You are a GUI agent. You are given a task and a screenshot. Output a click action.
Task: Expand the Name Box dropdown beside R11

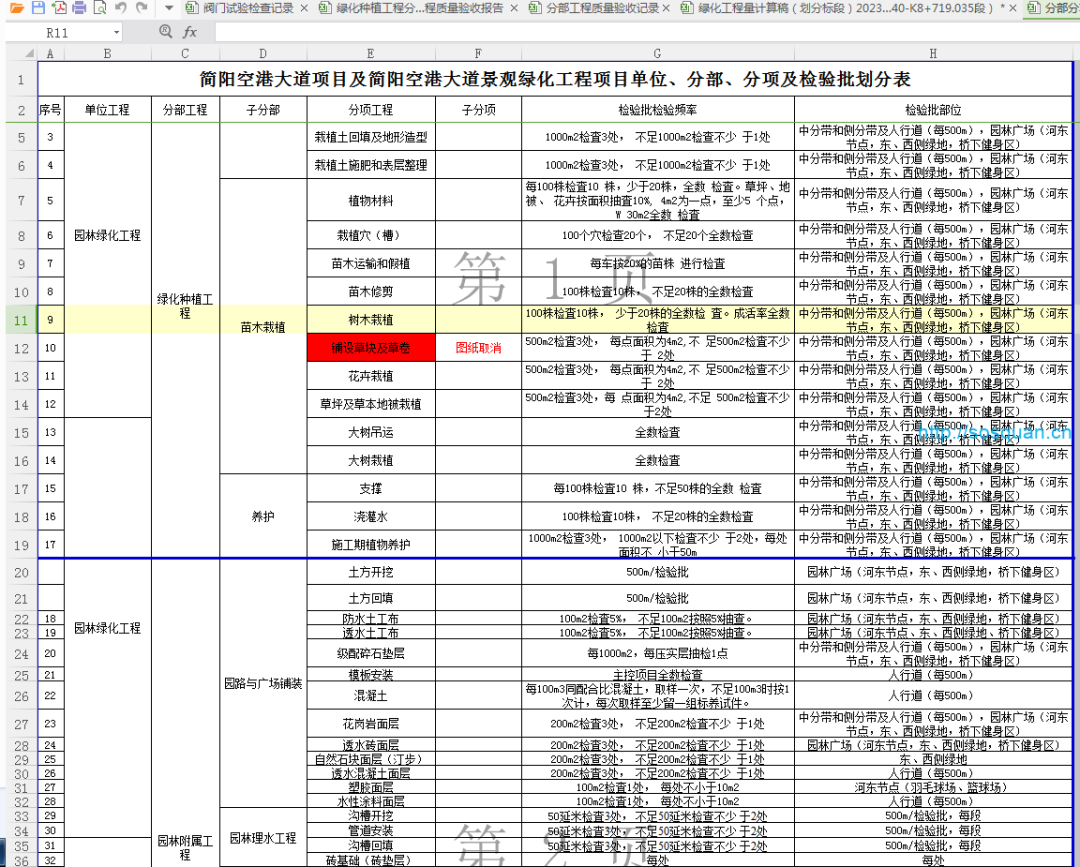coord(116,32)
